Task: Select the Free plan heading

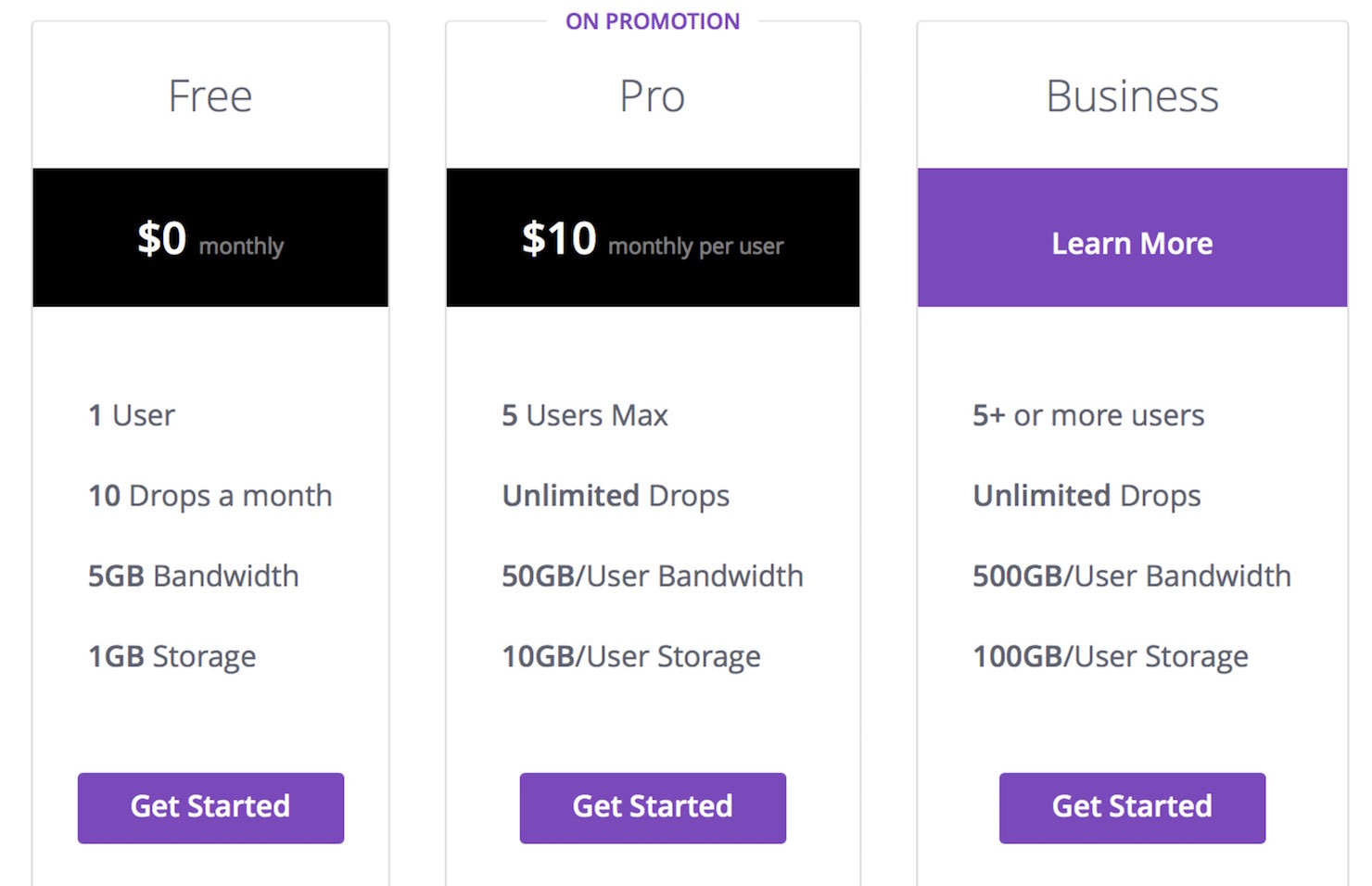Action: tap(210, 96)
